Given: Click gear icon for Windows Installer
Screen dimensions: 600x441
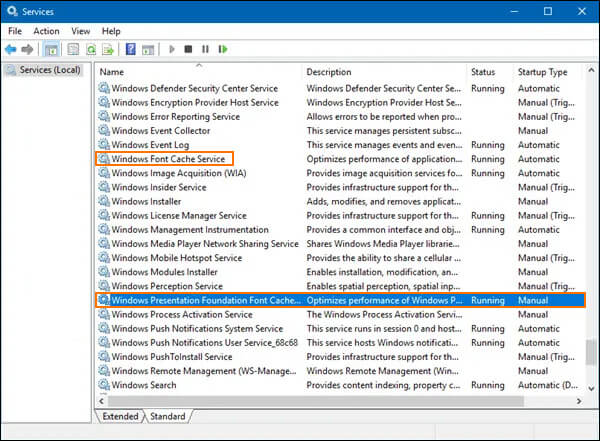Looking at the screenshot, I should [x=104, y=201].
